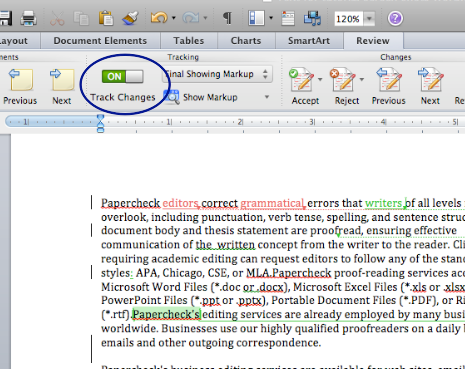Click the Paste clipboard icon

(x=106, y=18)
